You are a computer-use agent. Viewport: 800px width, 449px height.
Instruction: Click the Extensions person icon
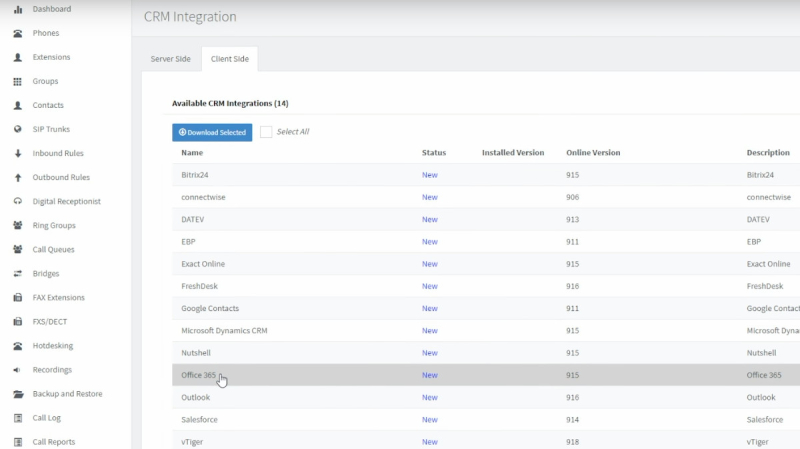tap(18, 57)
